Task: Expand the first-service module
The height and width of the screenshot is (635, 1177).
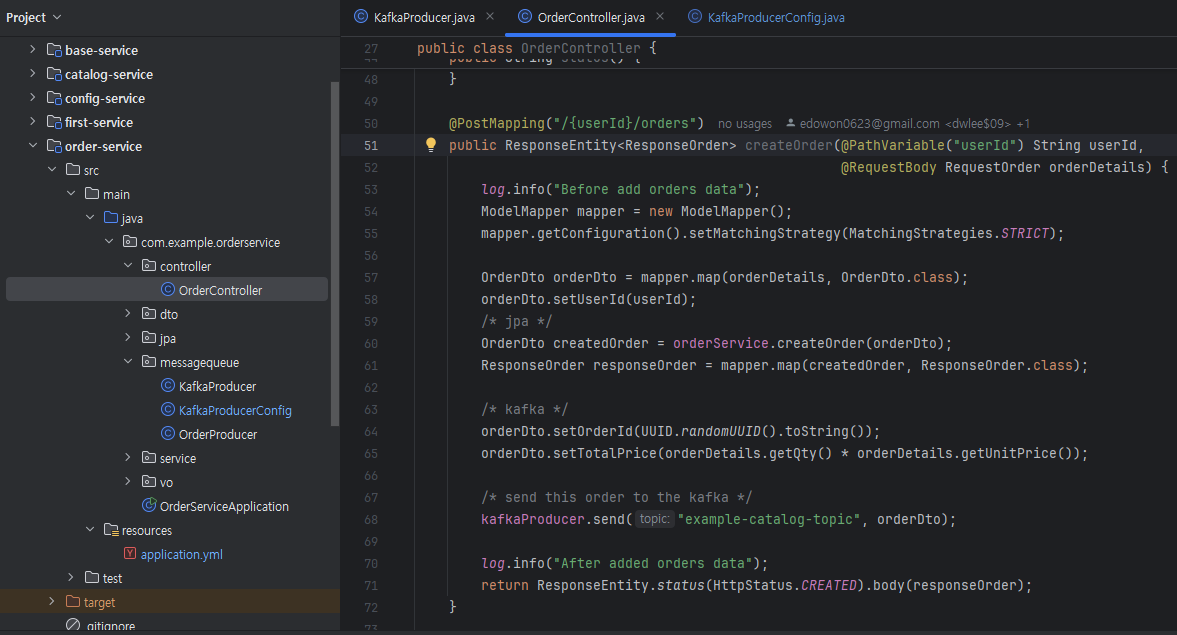Action: [x=32, y=122]
